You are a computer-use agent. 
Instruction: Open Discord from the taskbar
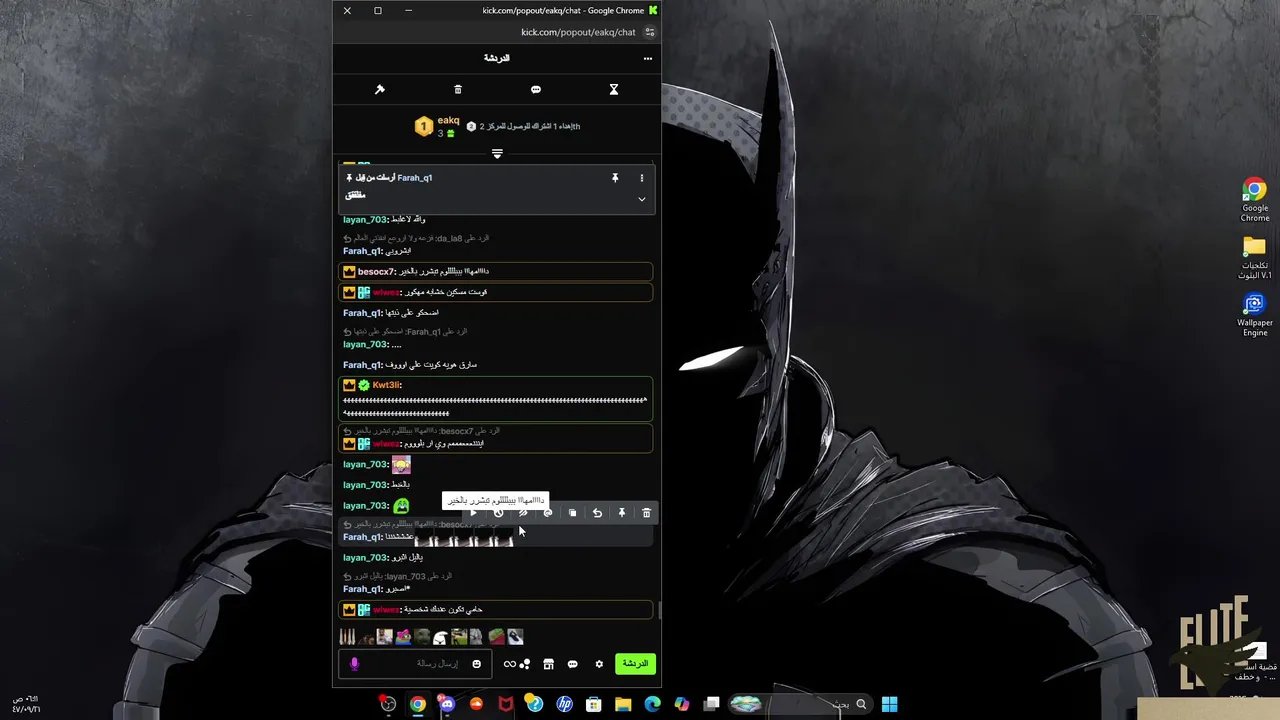[x=447, y=704]
